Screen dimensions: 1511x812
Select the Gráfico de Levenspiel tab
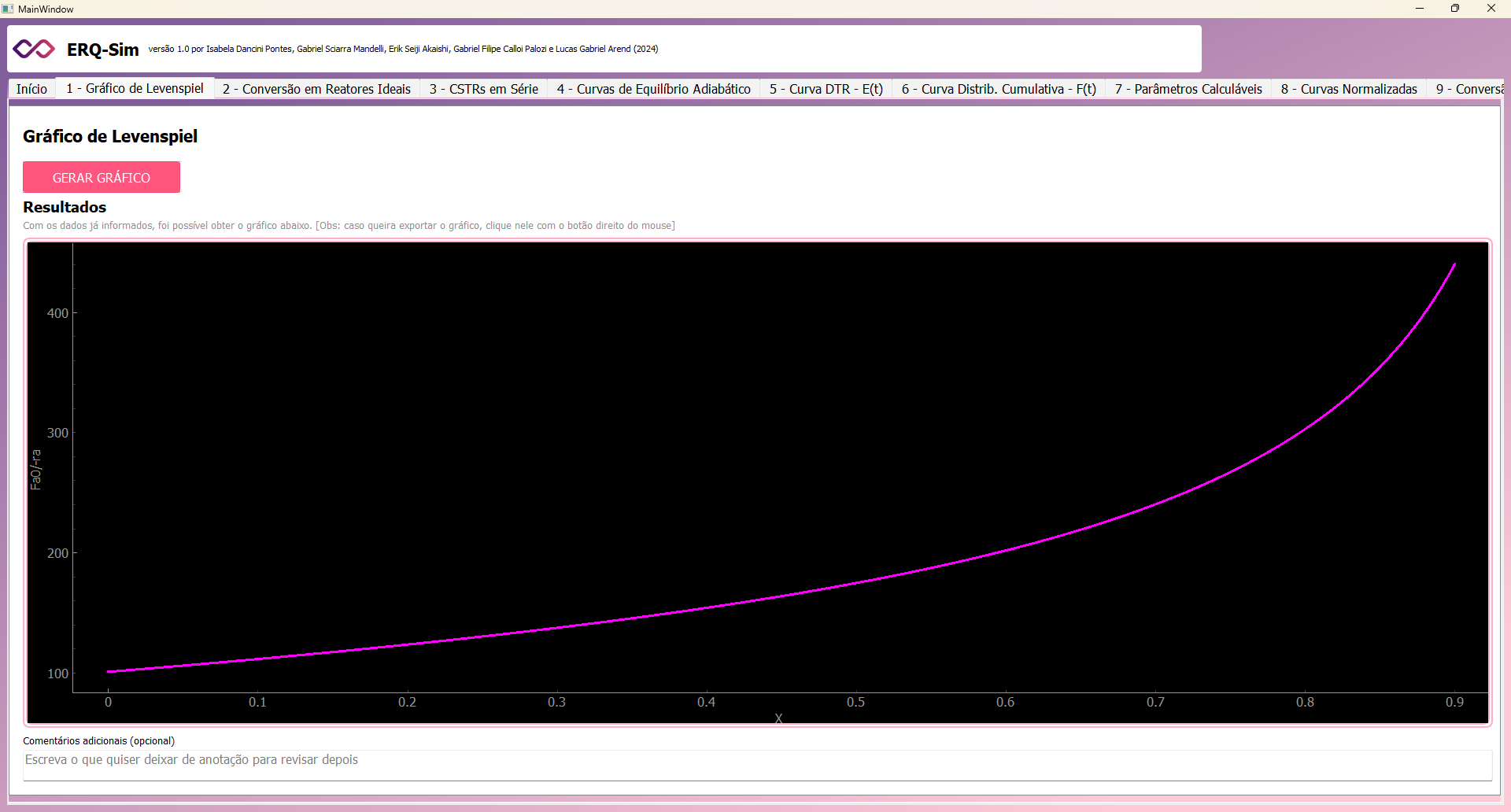(x=135, y=89)
